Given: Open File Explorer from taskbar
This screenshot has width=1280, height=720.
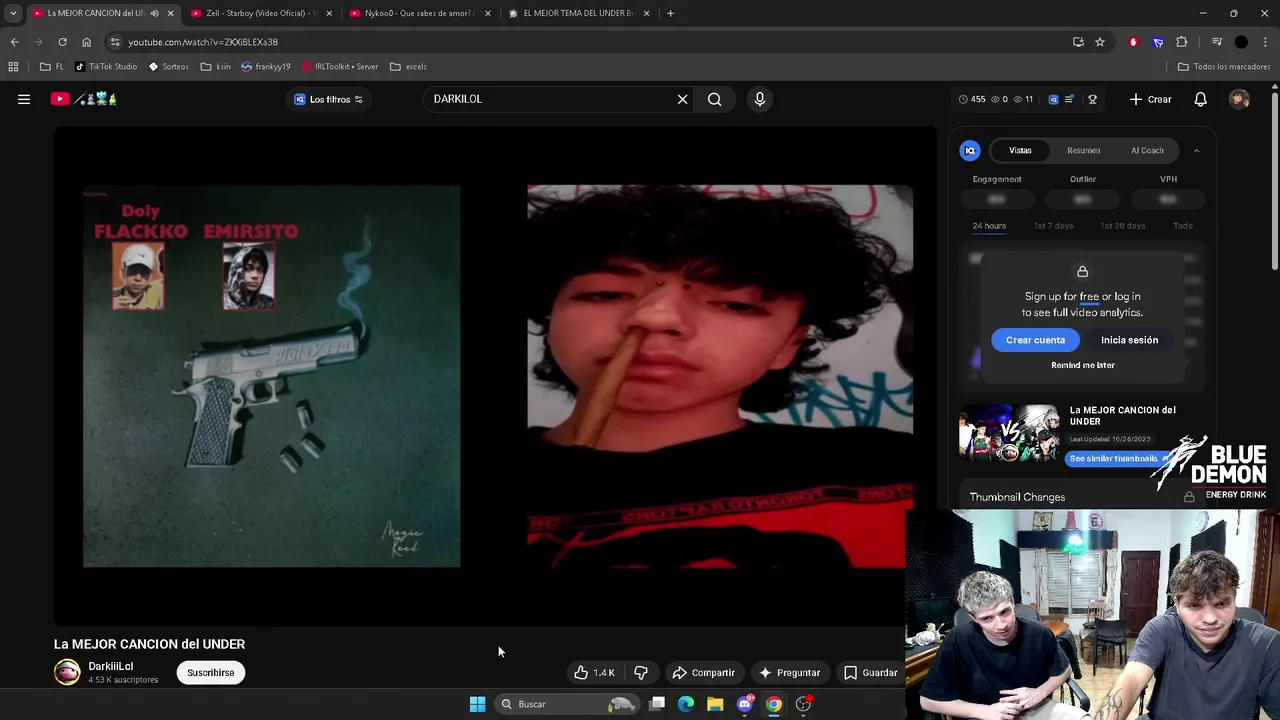Looking at the screenshot, I should pyautogui.click(x=715, y=704).
